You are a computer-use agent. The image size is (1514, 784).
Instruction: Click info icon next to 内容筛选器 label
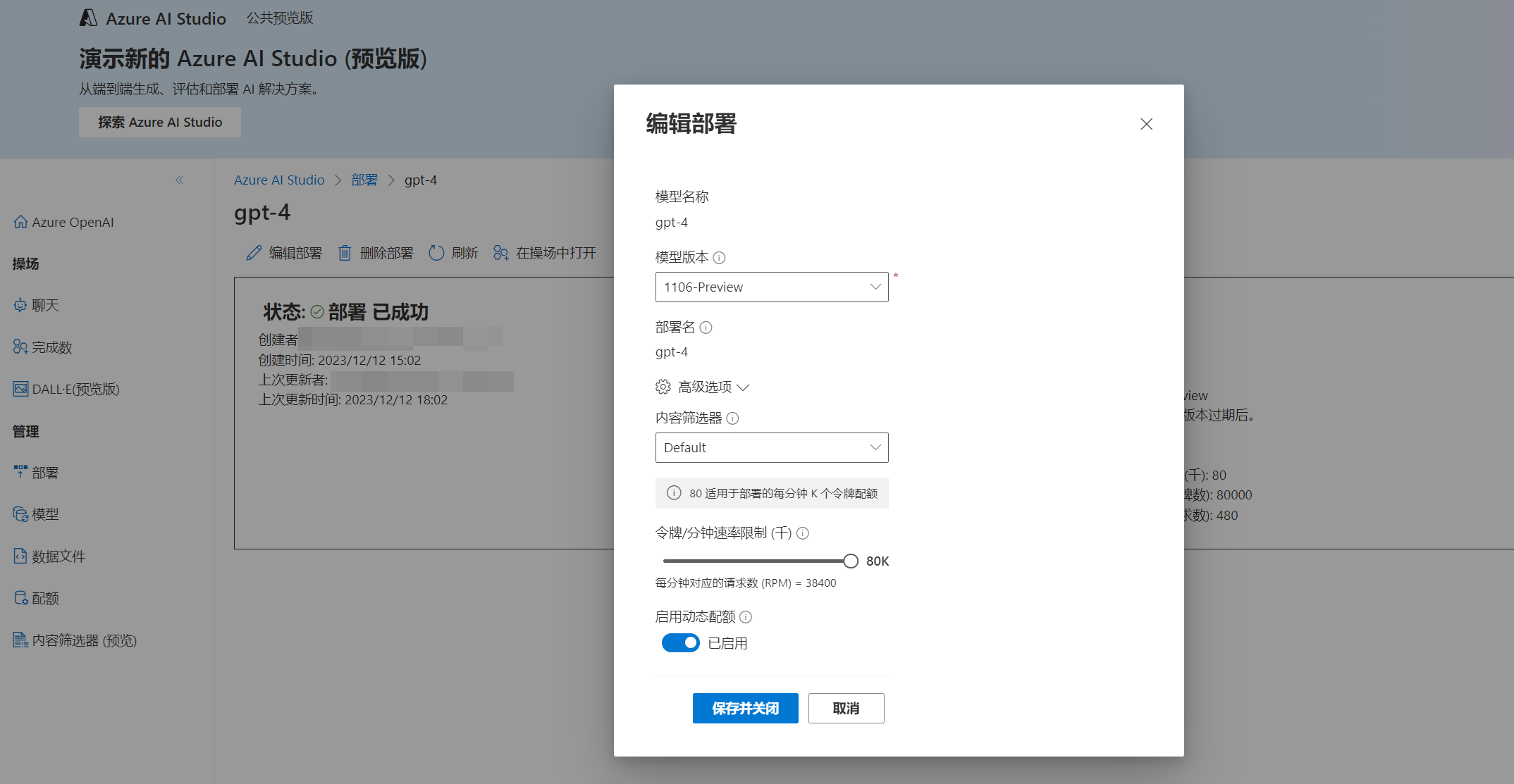732,418
